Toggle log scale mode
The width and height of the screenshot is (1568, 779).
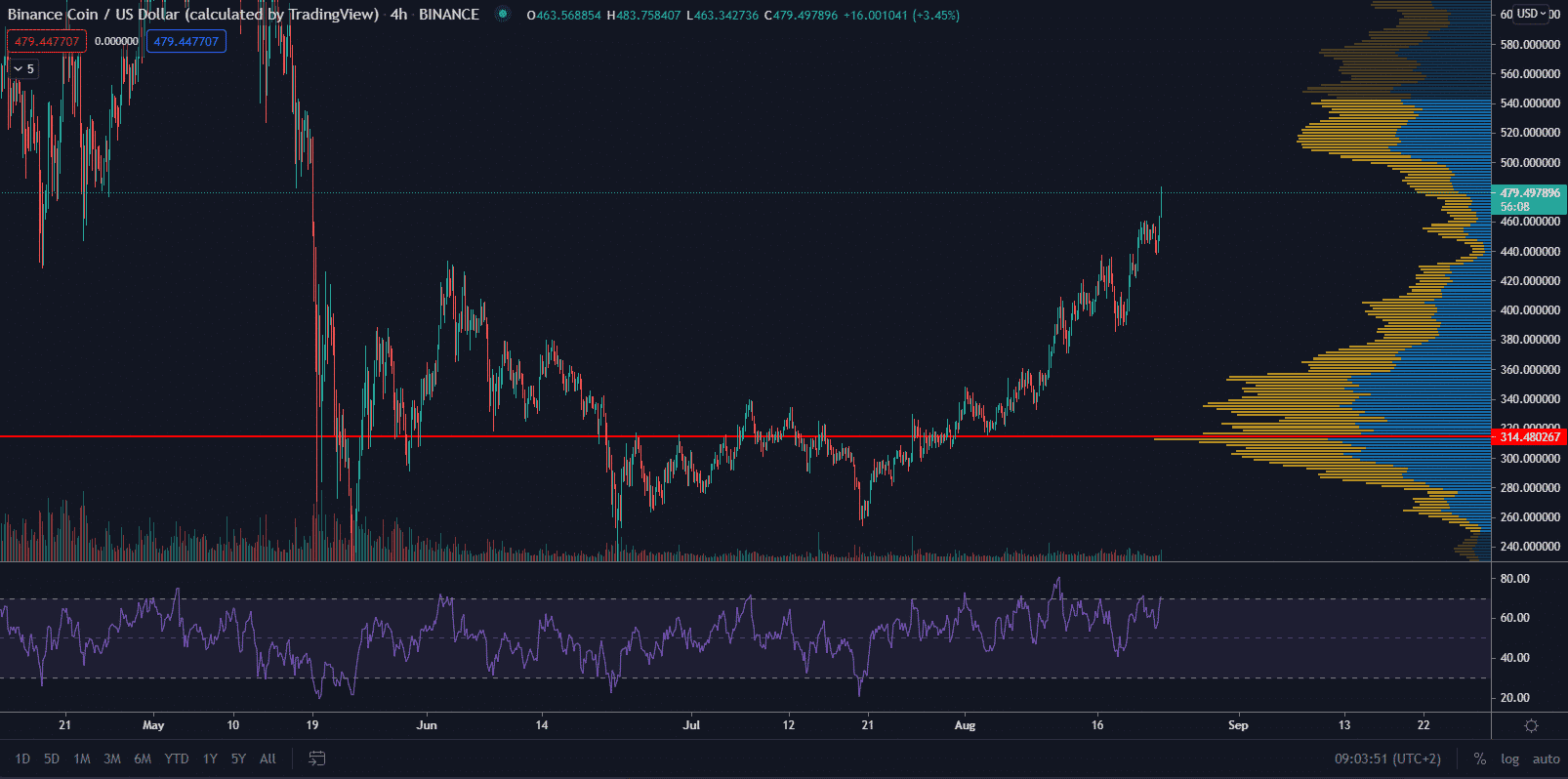(1509, 758)
